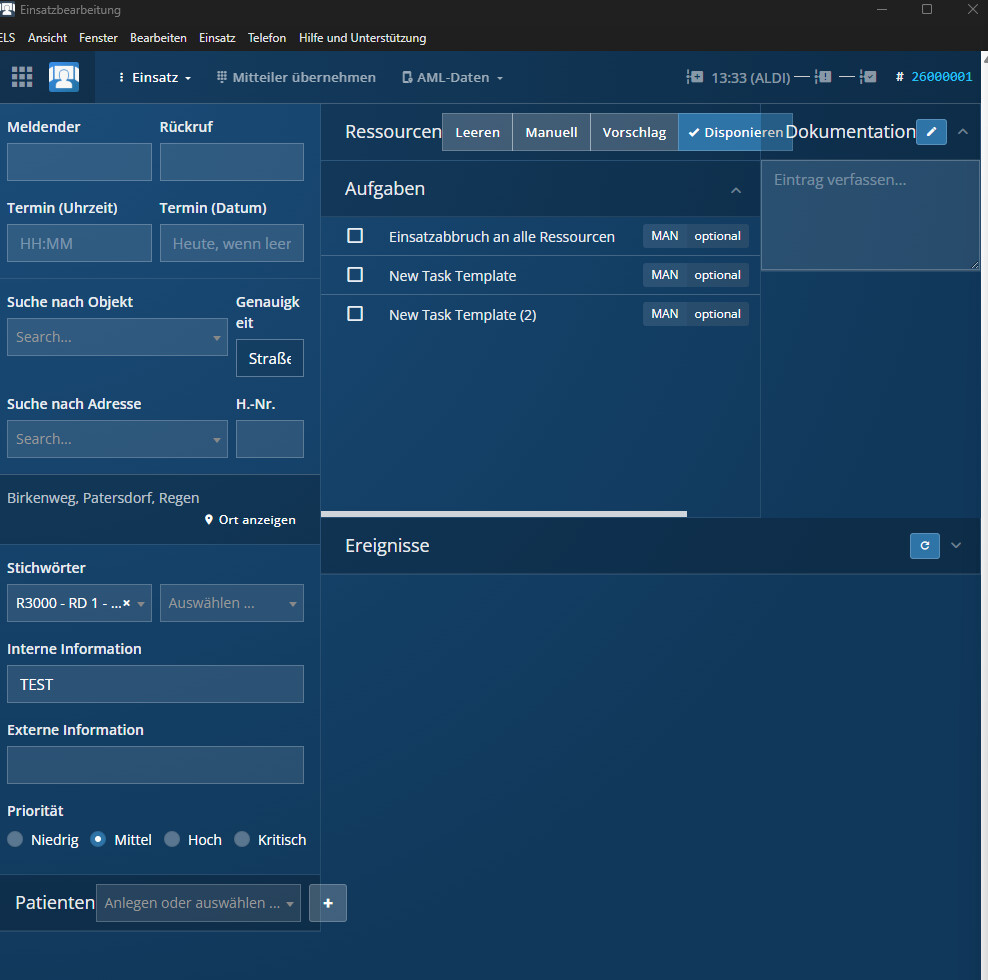The image size is (988, 980).
Task: Add a new patient with plus button
Action: (x=328, y=903)
